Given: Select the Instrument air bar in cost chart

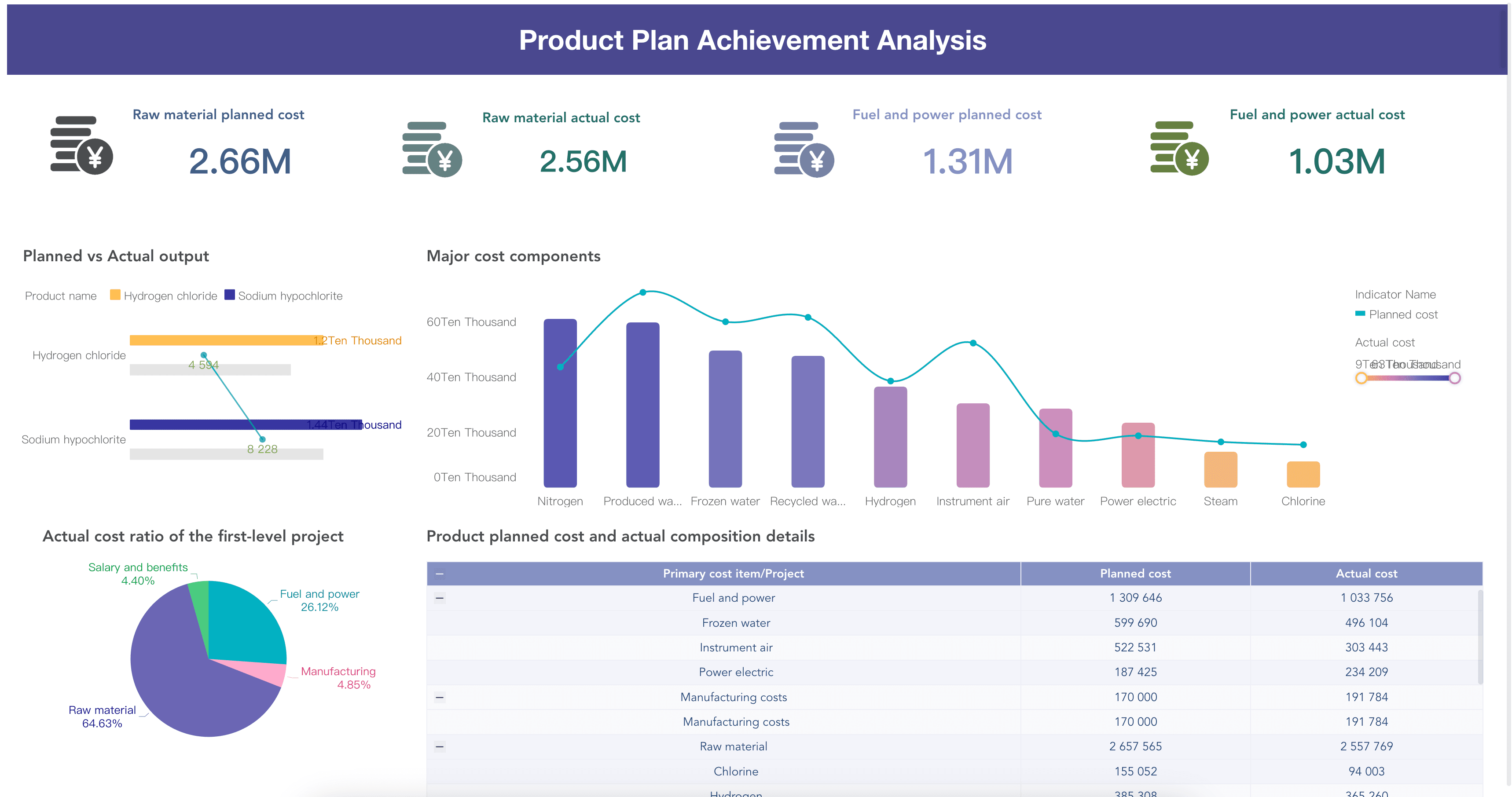Looking at the screenshot, I should click(973, 446).
